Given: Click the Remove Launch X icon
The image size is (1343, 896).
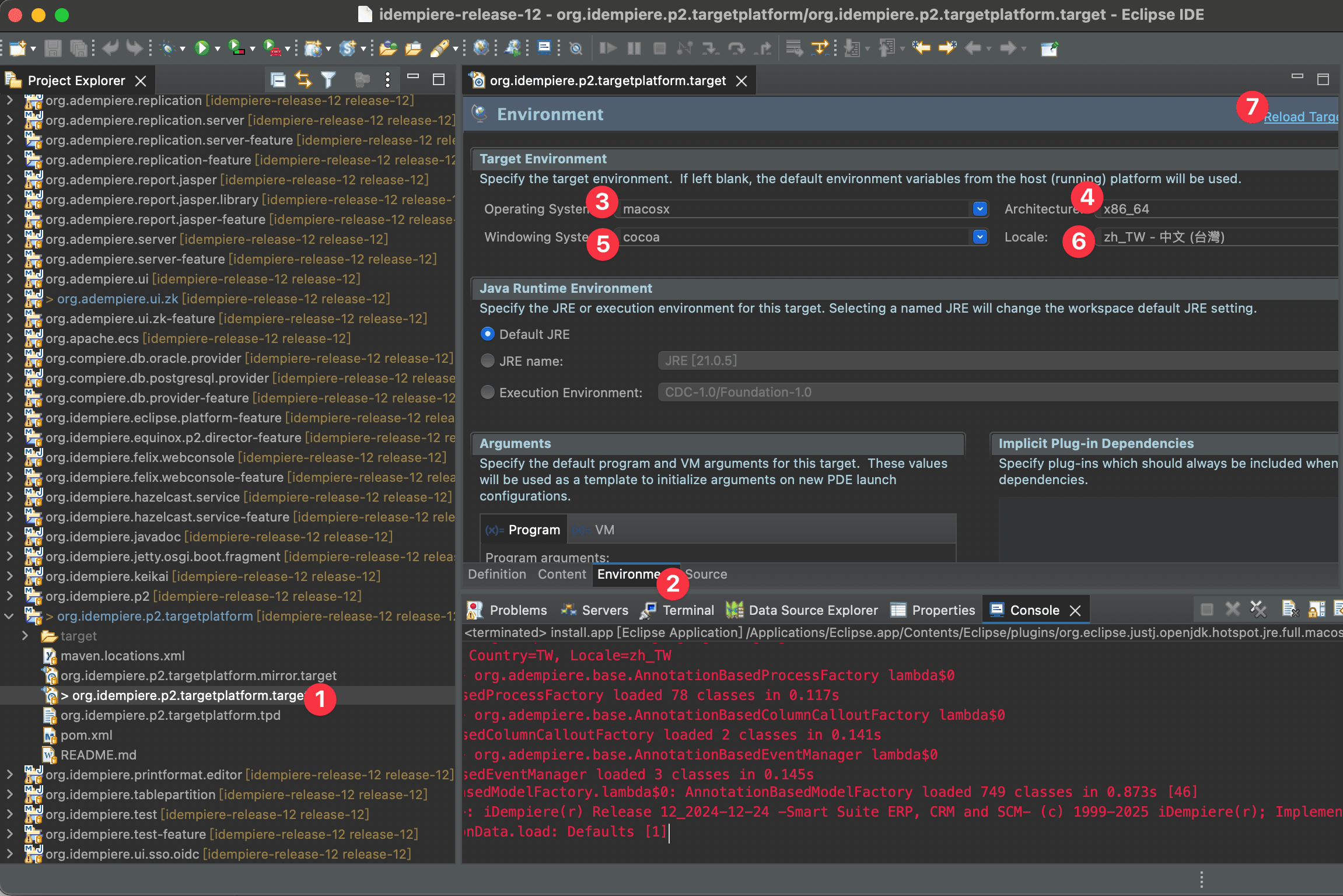Looking at the screenshot, I should point(1233,610).
